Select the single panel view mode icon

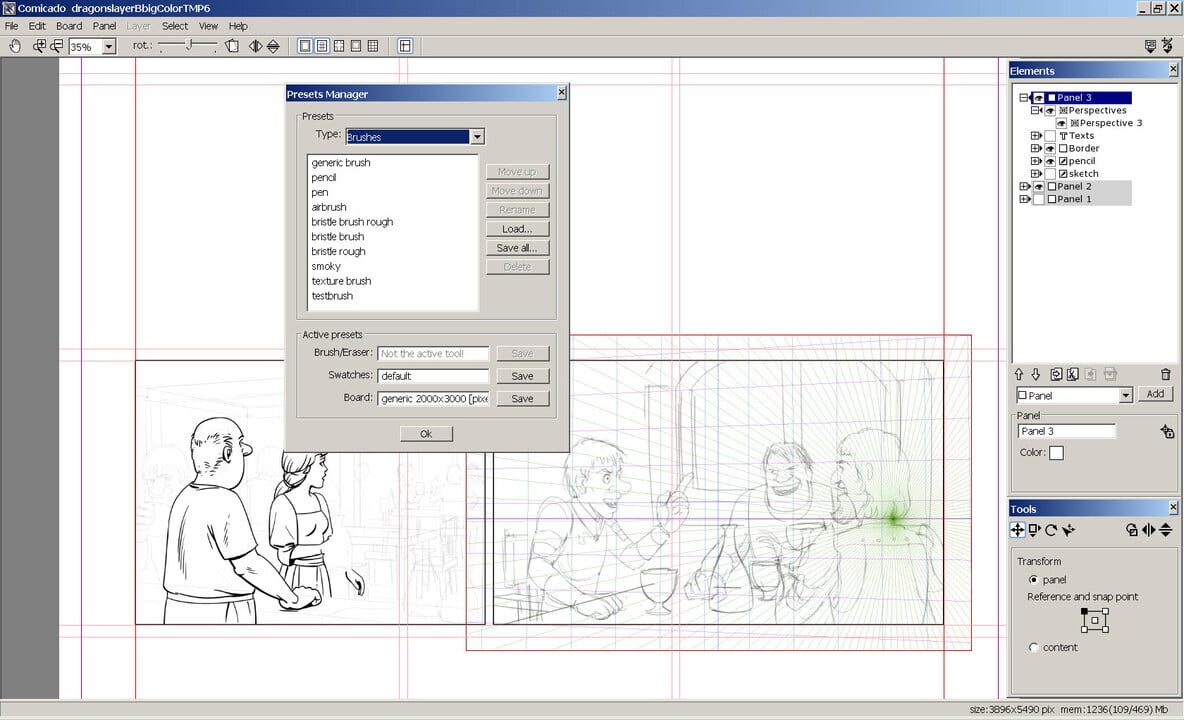pos(304,45)
